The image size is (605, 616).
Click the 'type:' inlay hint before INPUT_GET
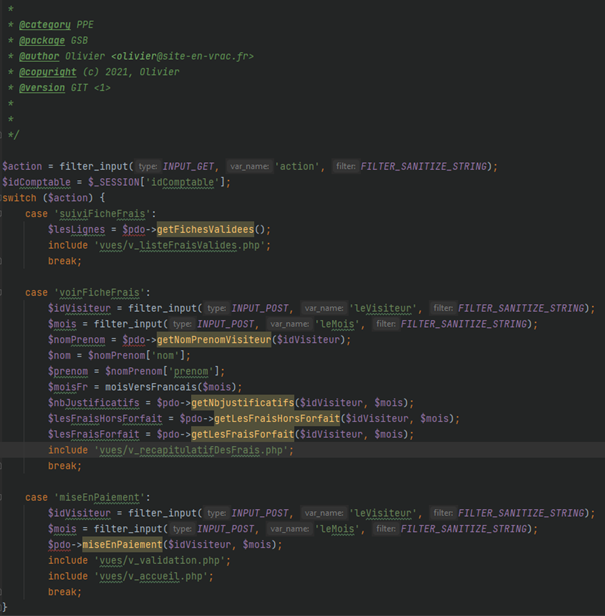click(x=147, y=166)
